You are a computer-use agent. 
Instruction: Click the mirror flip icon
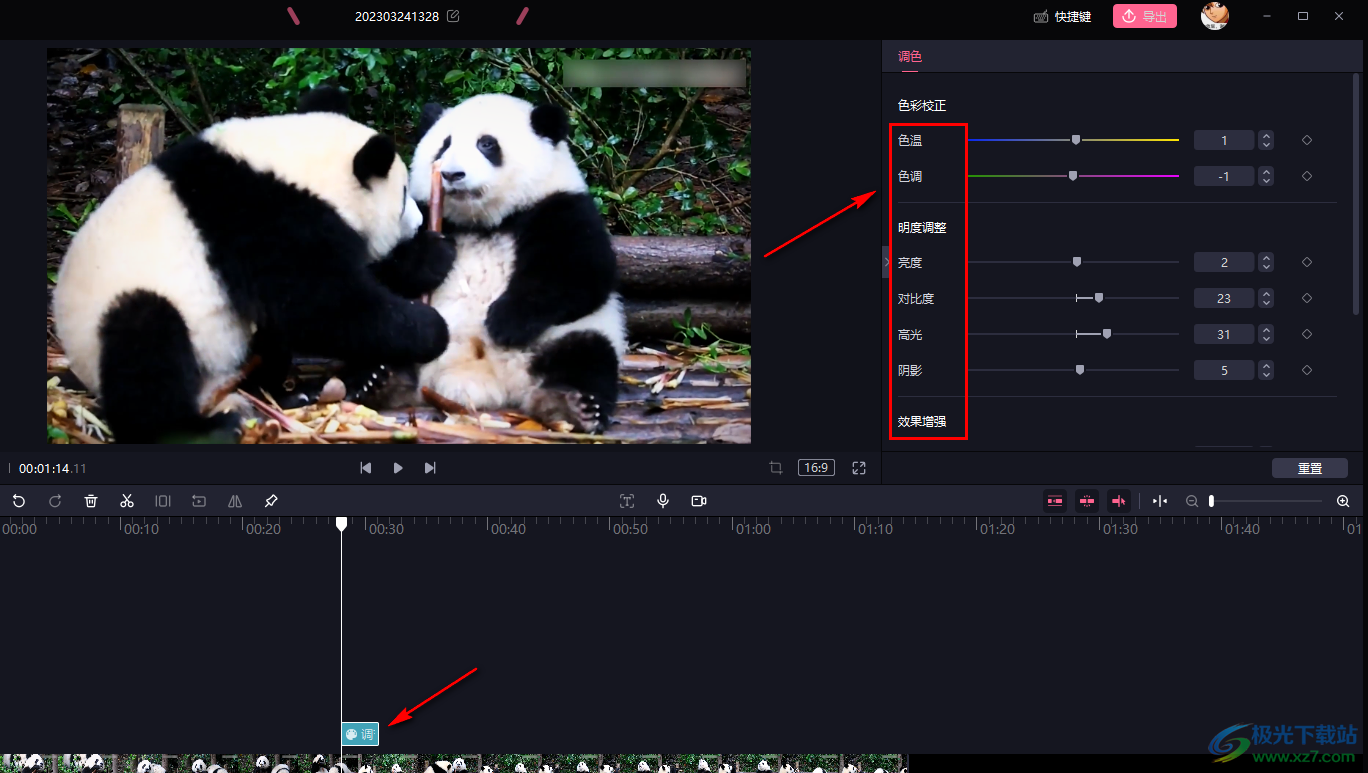[235, 501]
